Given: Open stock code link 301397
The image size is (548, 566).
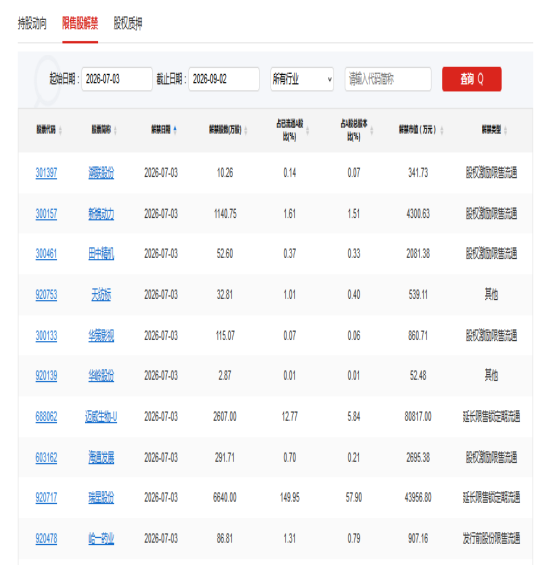Looking at the screenshot, I should (x=46, y=173).
